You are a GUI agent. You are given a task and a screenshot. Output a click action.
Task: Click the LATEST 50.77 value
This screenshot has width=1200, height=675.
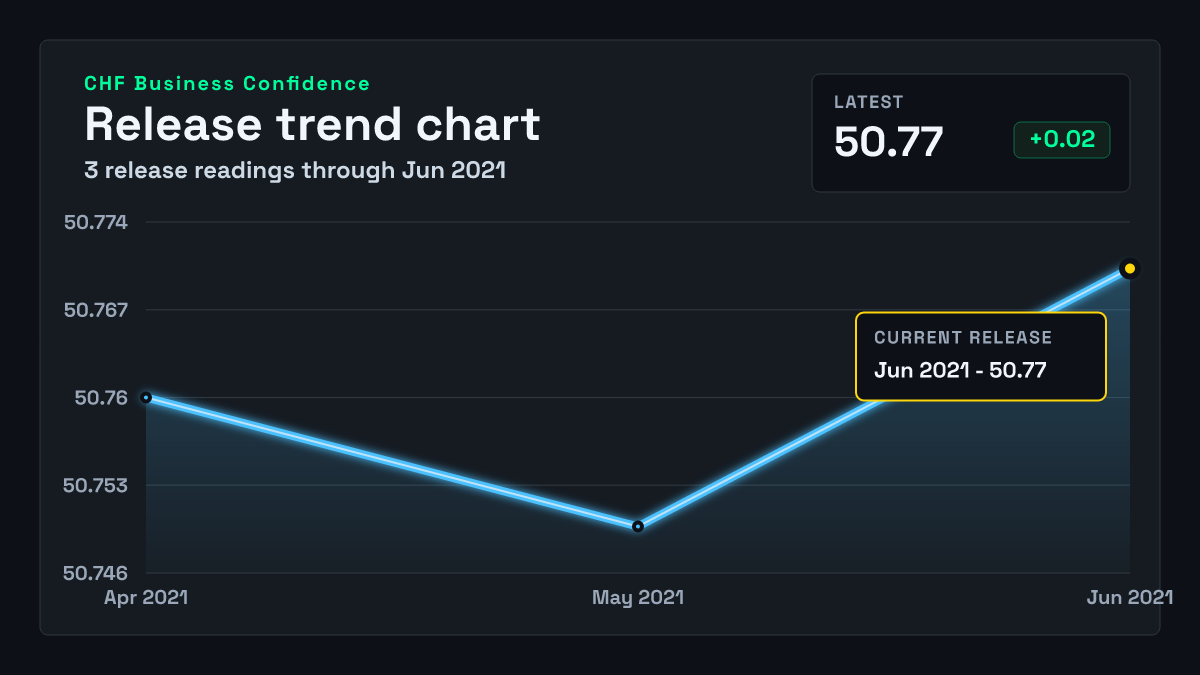click(x=889, y=141)
